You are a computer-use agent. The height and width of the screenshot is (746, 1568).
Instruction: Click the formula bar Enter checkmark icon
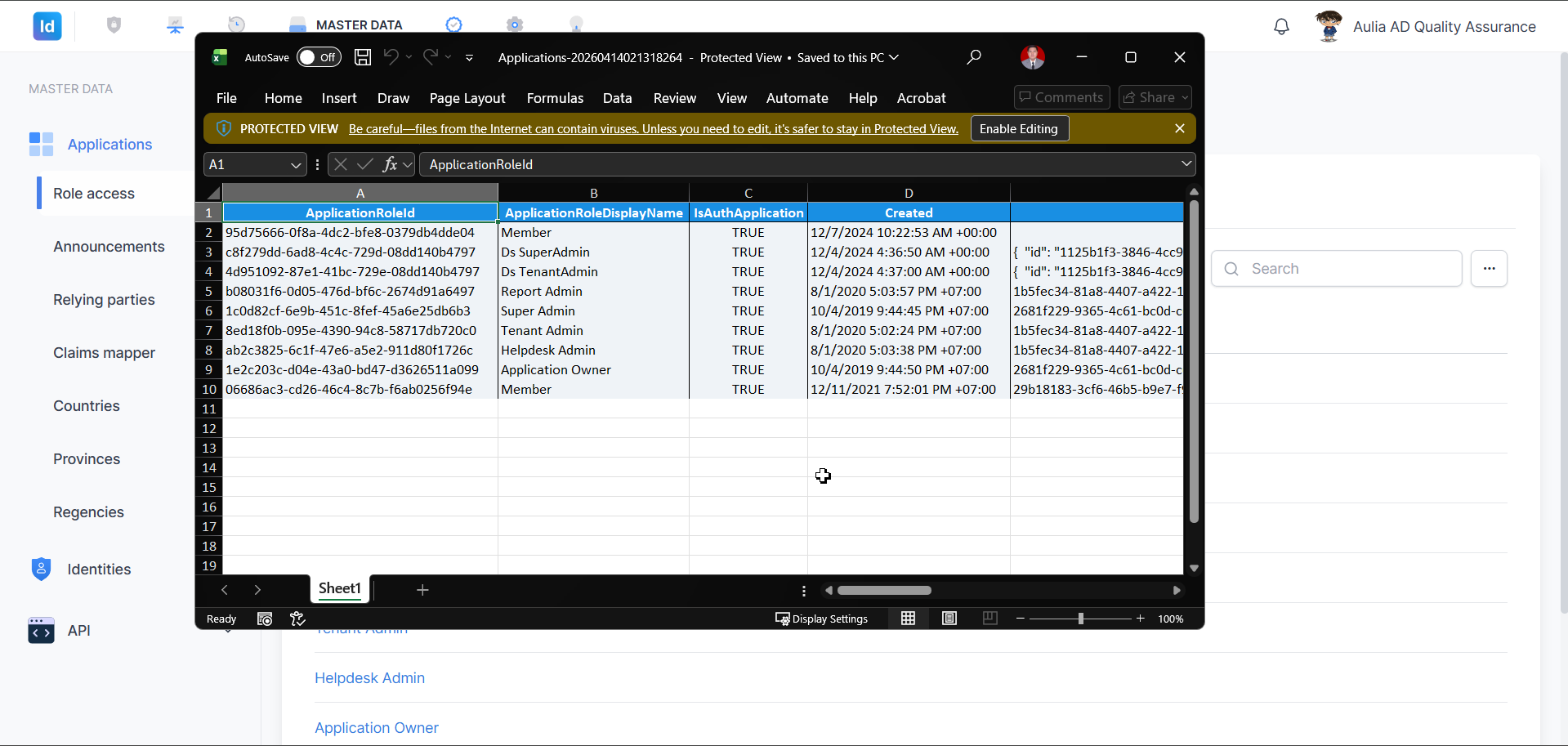[365, 164]
